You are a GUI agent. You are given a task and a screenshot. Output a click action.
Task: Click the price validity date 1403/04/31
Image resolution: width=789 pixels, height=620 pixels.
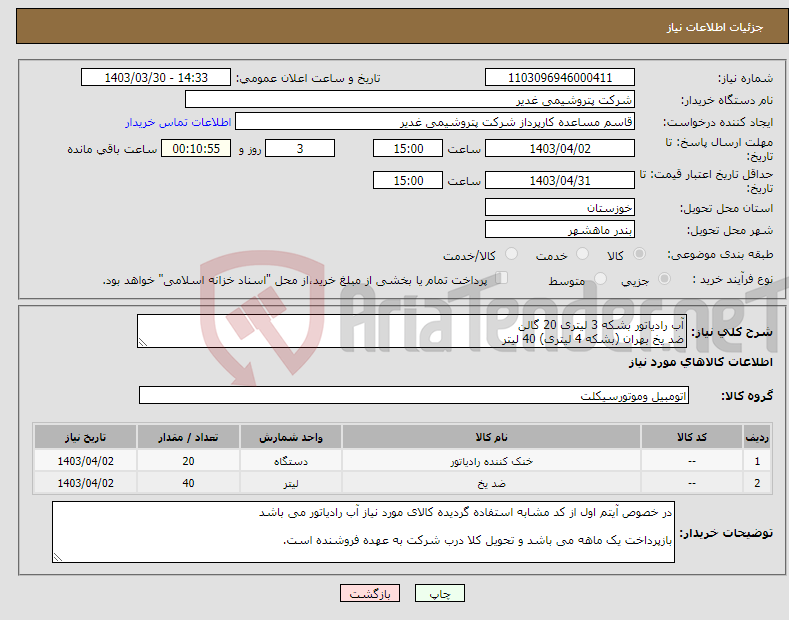560,180
